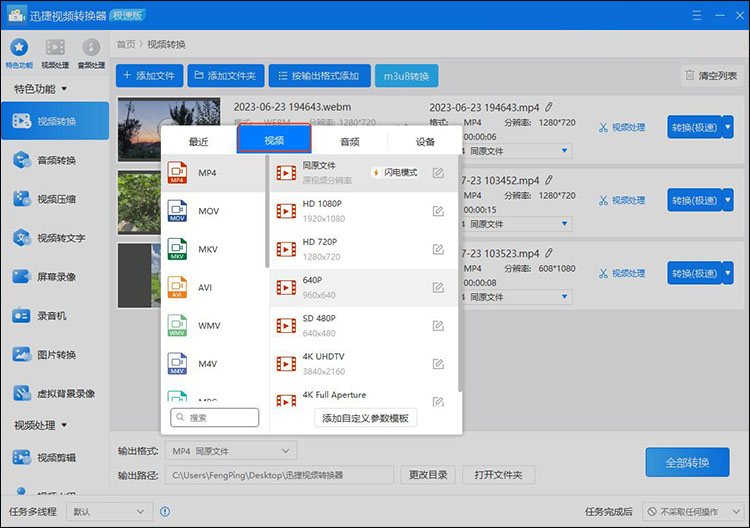Open the 视频处理 film icon

coord(55,48)
